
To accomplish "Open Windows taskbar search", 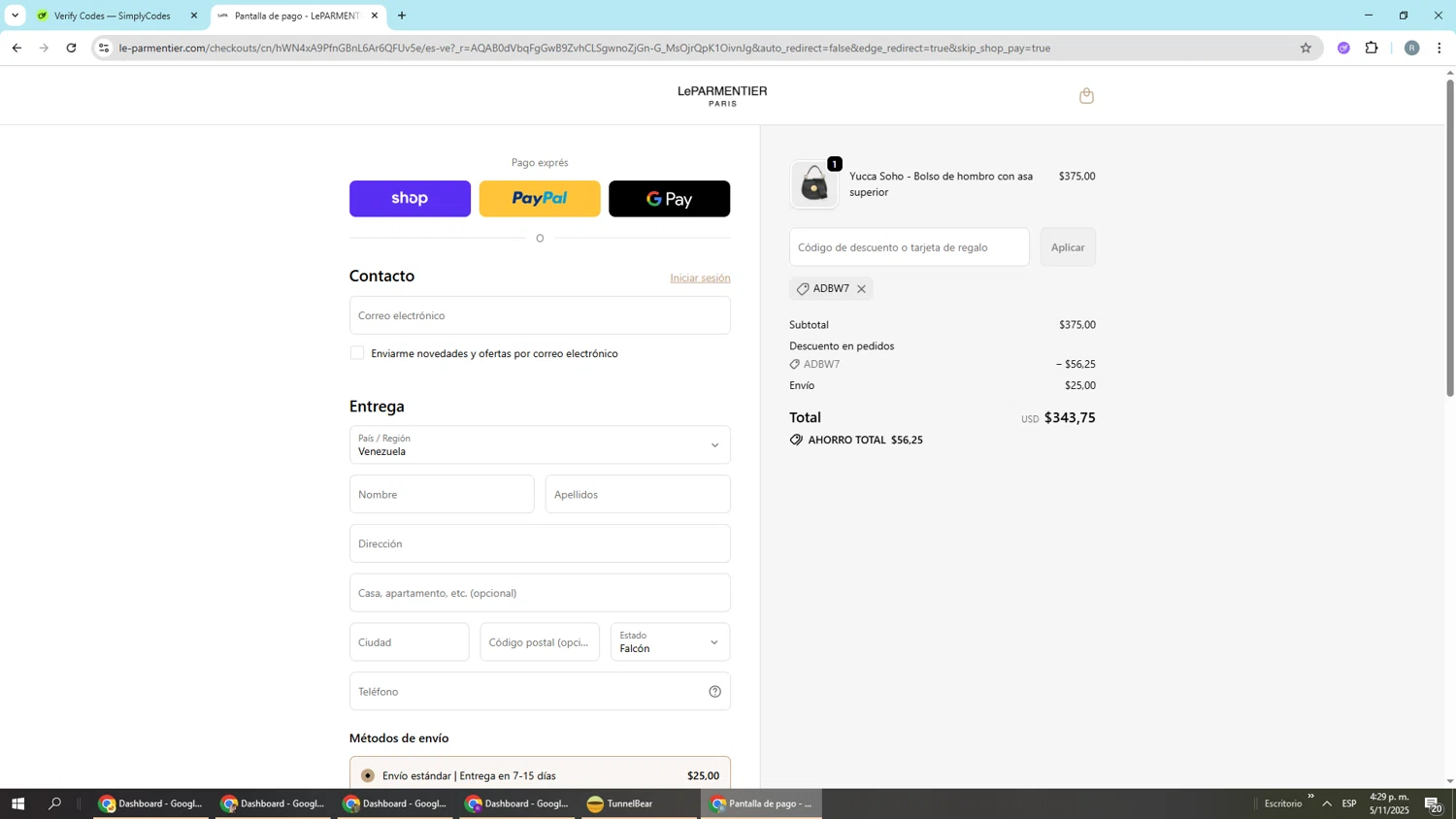I will point(55,803).
